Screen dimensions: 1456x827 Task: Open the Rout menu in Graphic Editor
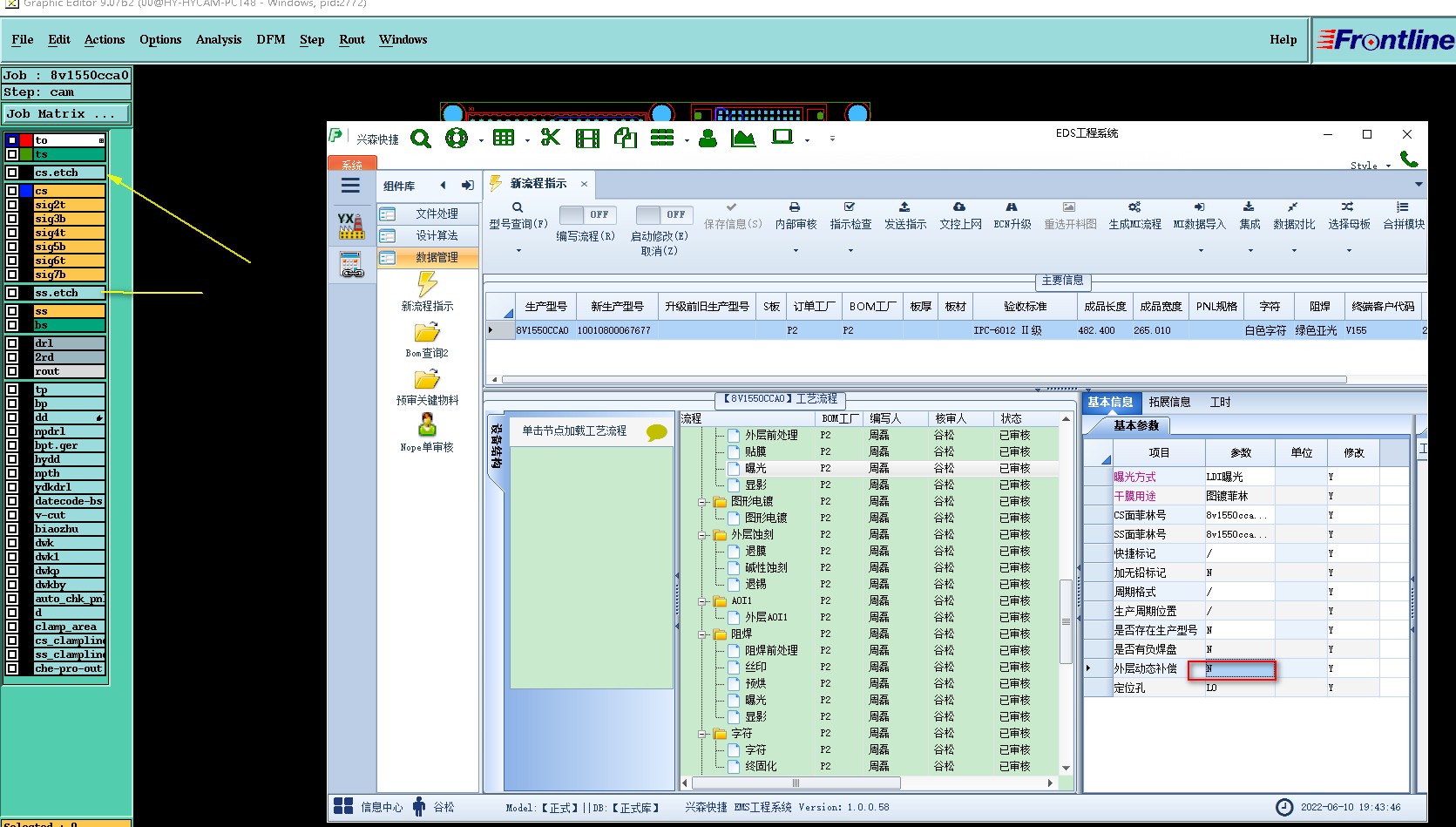pos(352,39)
